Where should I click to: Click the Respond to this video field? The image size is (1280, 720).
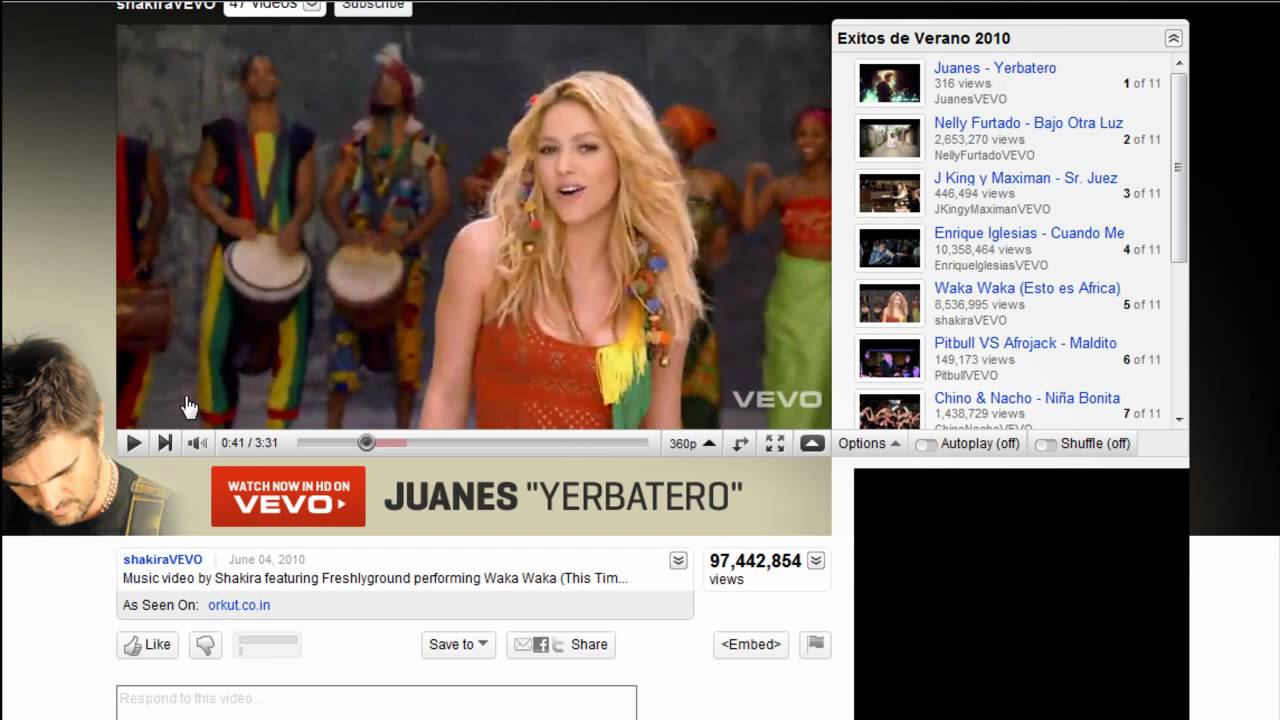point(376,702)
